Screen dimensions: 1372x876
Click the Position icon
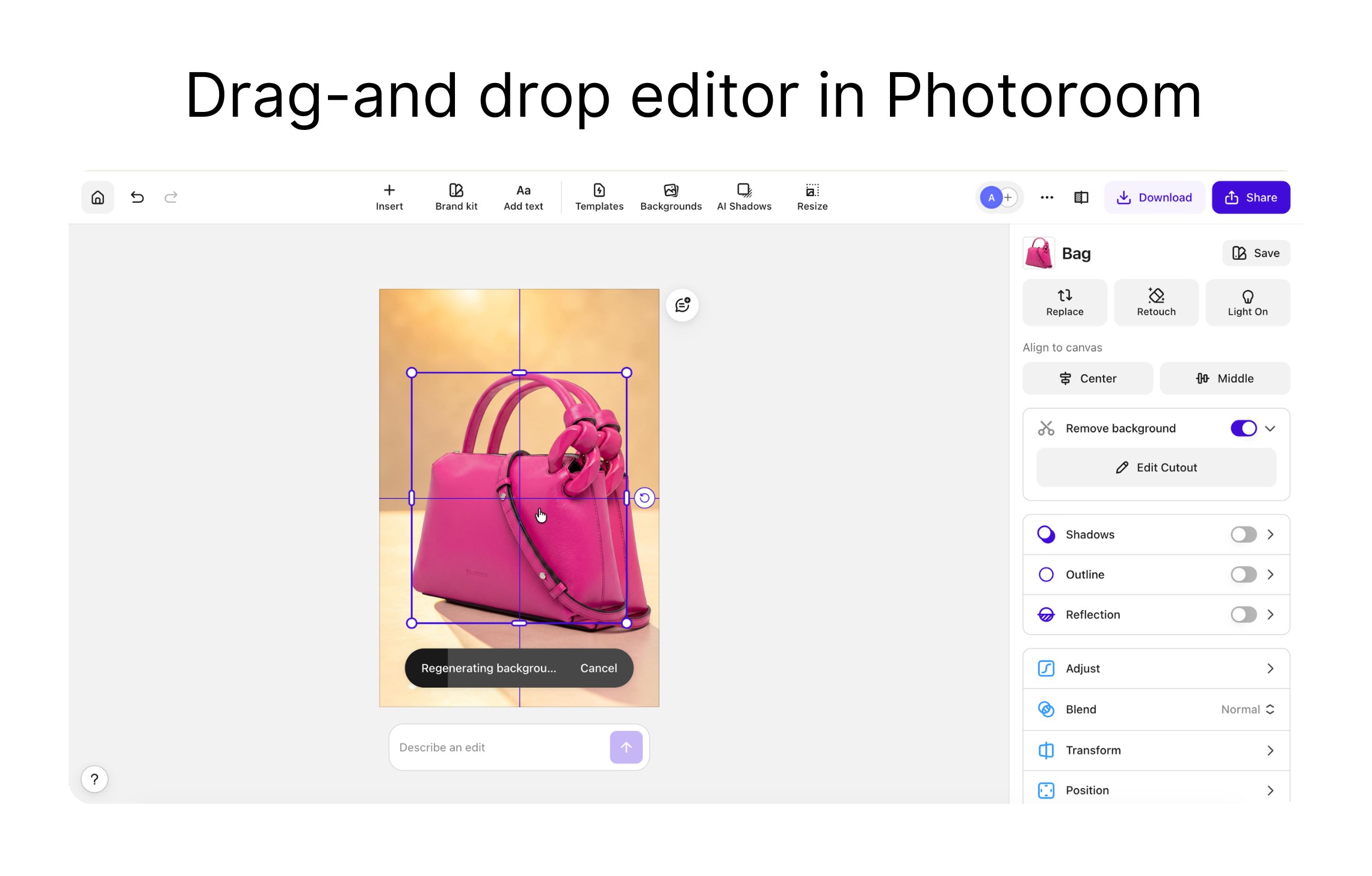click(x=1046, y=790)
